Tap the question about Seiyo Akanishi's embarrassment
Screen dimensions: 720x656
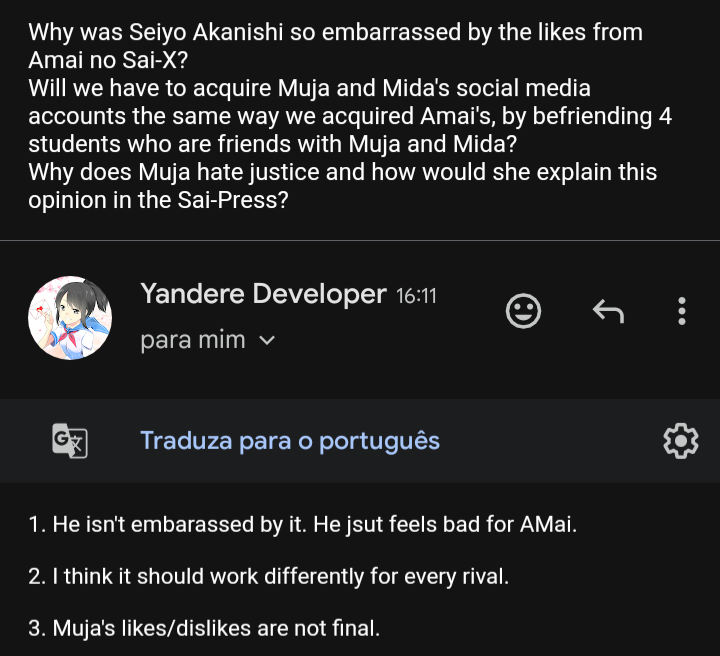pos(335,33)
